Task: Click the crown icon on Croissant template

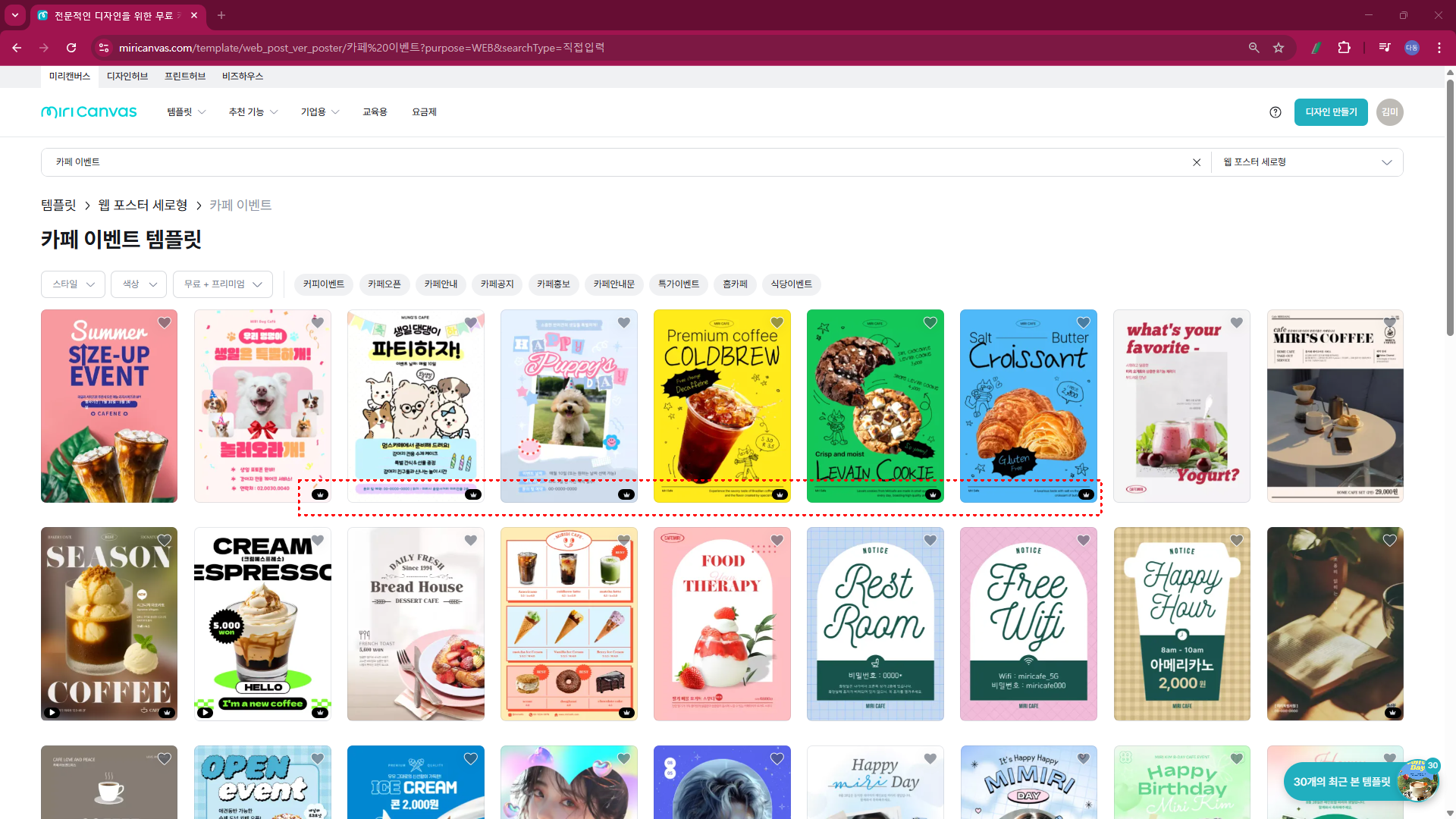Action: coord(1086,494)
